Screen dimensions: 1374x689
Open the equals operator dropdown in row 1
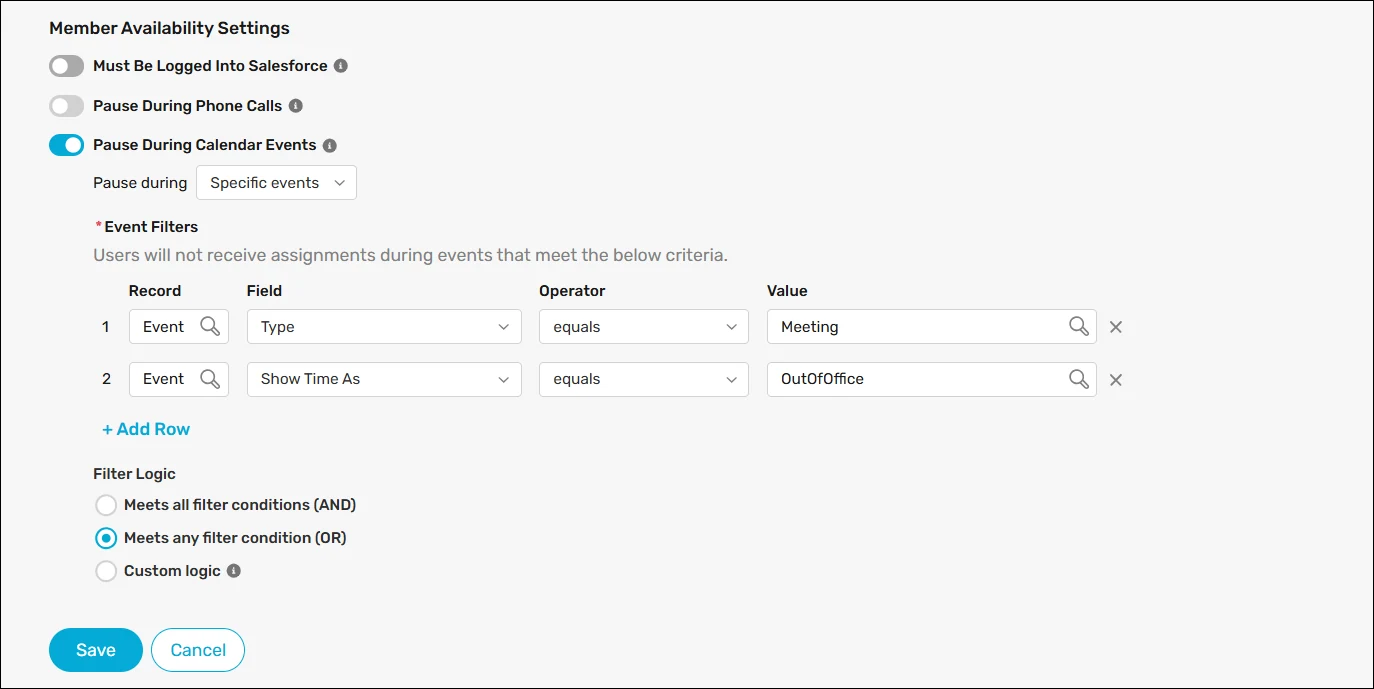(644, 327)
